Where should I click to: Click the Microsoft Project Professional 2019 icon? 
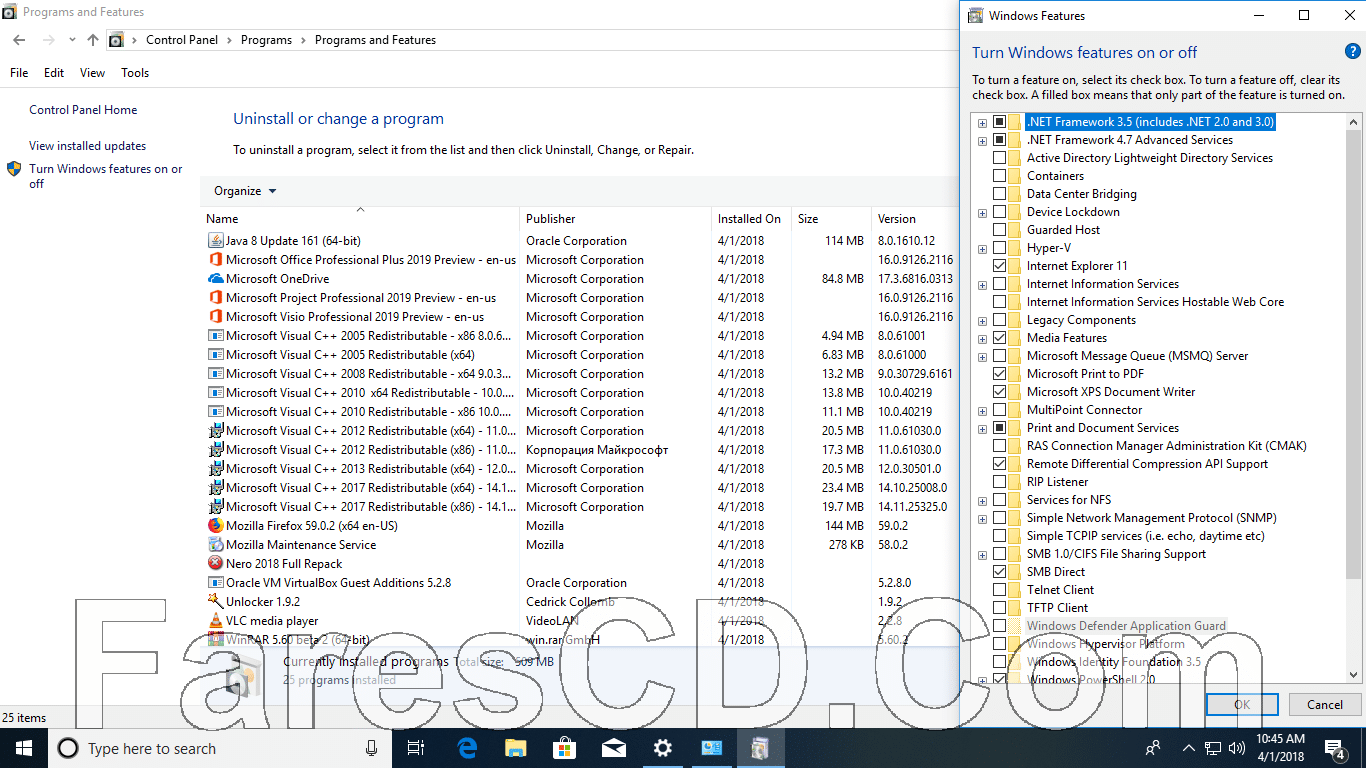click(215, 298)
